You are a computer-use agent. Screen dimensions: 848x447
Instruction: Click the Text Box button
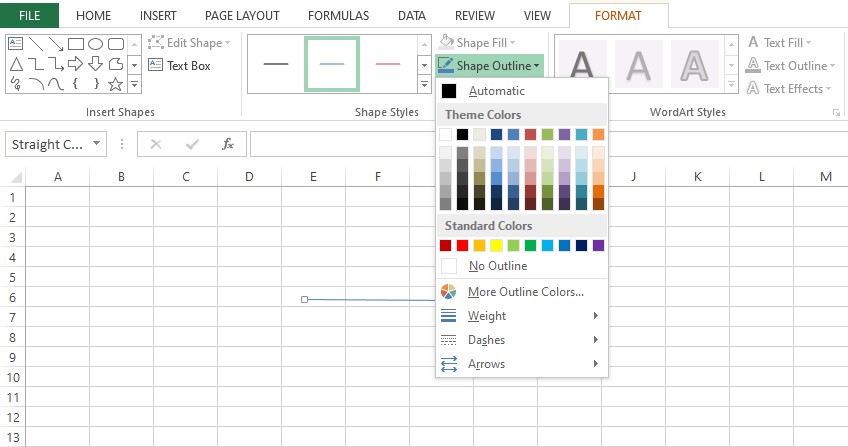point(180,65)
